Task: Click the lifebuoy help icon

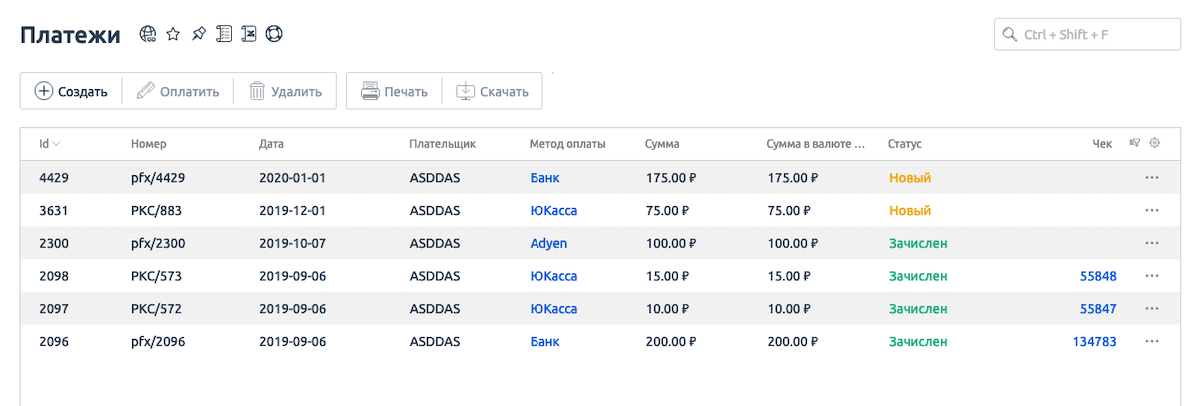Action: click(274, 35)
